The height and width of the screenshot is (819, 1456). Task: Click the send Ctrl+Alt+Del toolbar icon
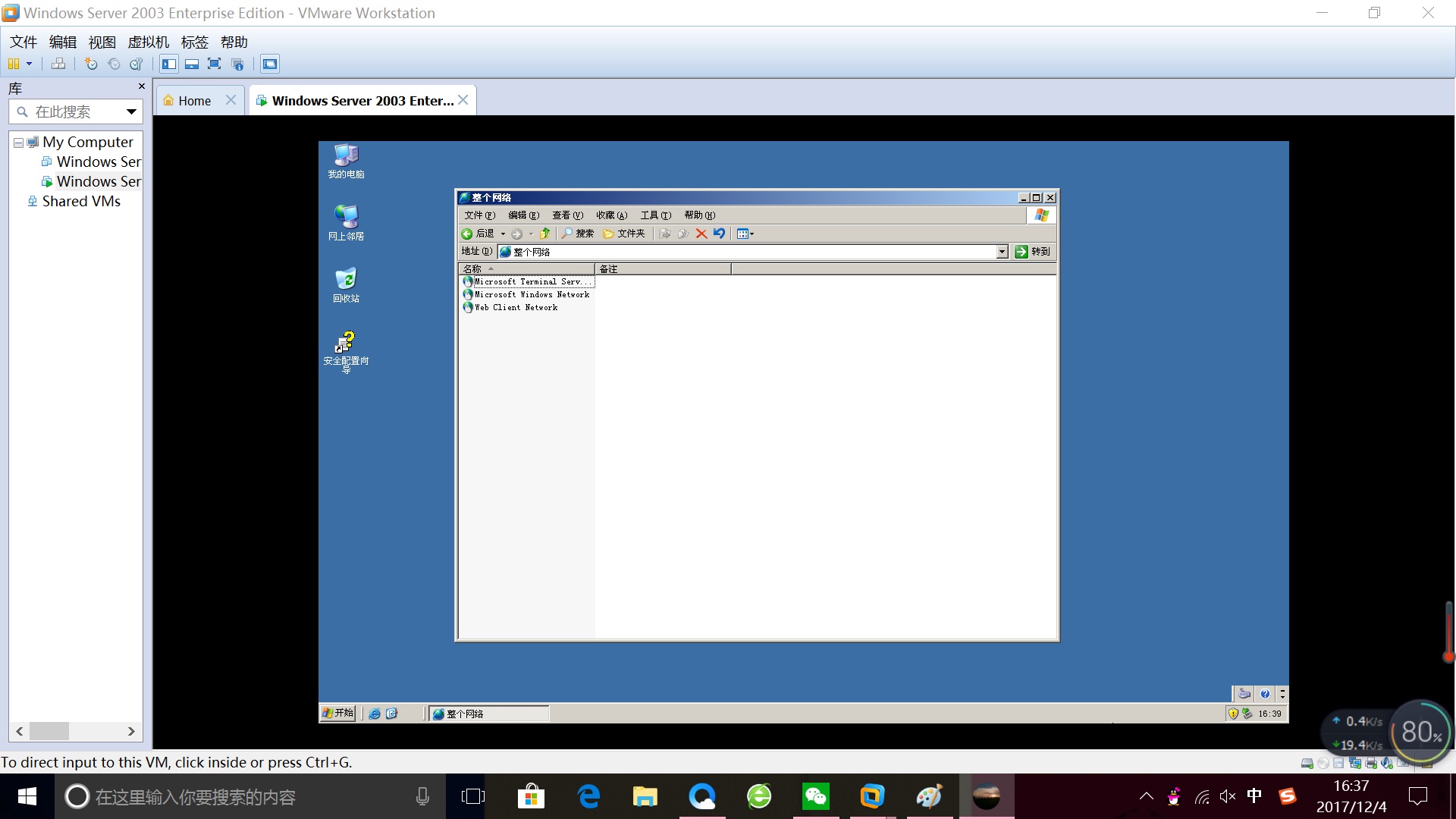point(58,64)
